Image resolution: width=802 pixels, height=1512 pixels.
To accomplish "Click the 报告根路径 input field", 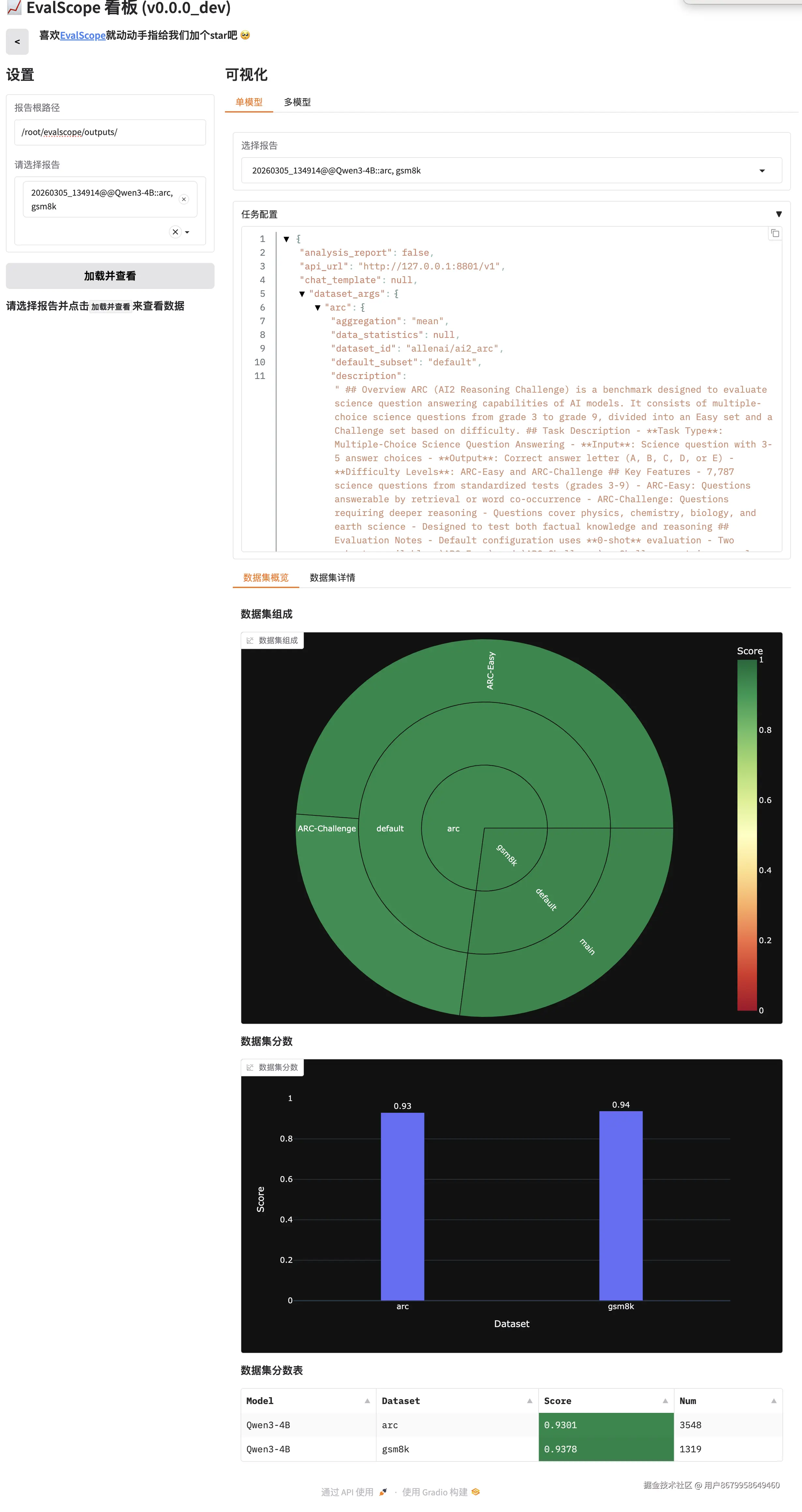I will (110, 132).
